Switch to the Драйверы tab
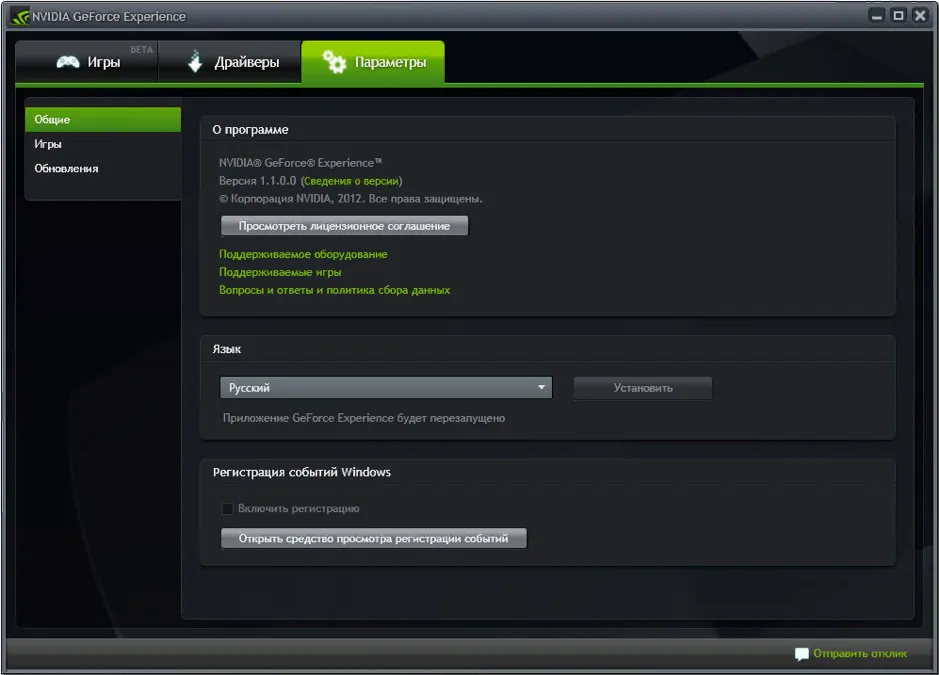The width and height of the screenshot is (939, 675). click(x=230, y=62)
